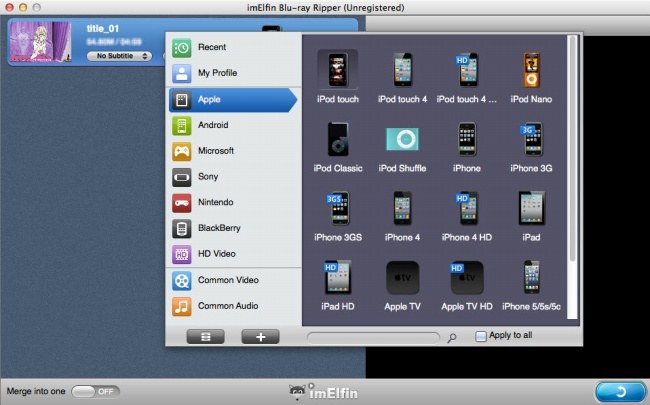Toggle the Merge into one switch

pos(95,391)
